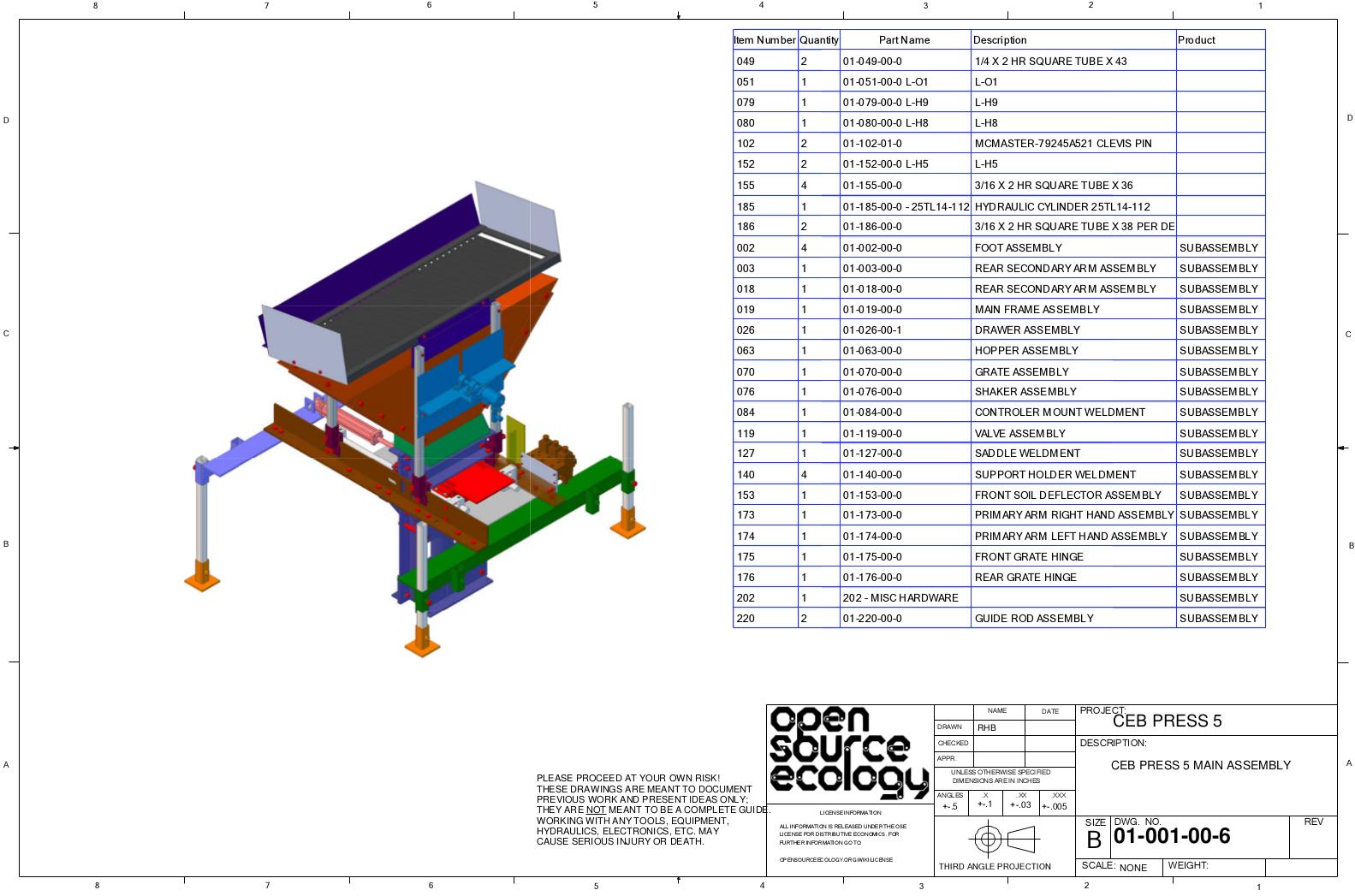Click the Open Source Ecology logo
The width and height of the screenshot is (1355, 896).
(x=849, y=753)
